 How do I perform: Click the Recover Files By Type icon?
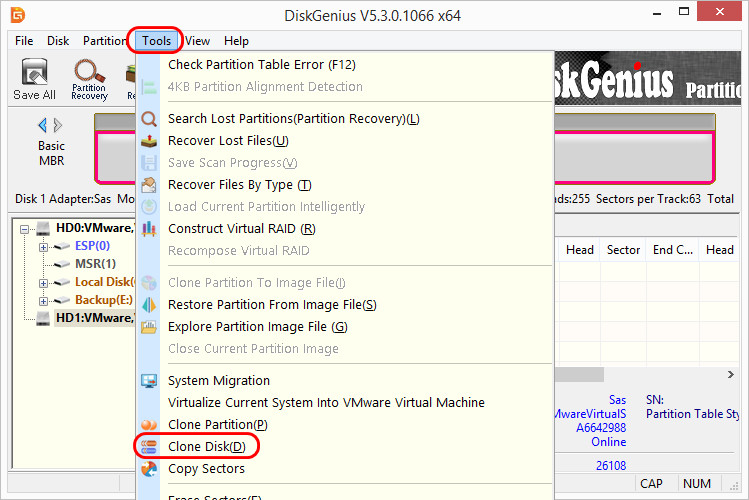[149, 185]
